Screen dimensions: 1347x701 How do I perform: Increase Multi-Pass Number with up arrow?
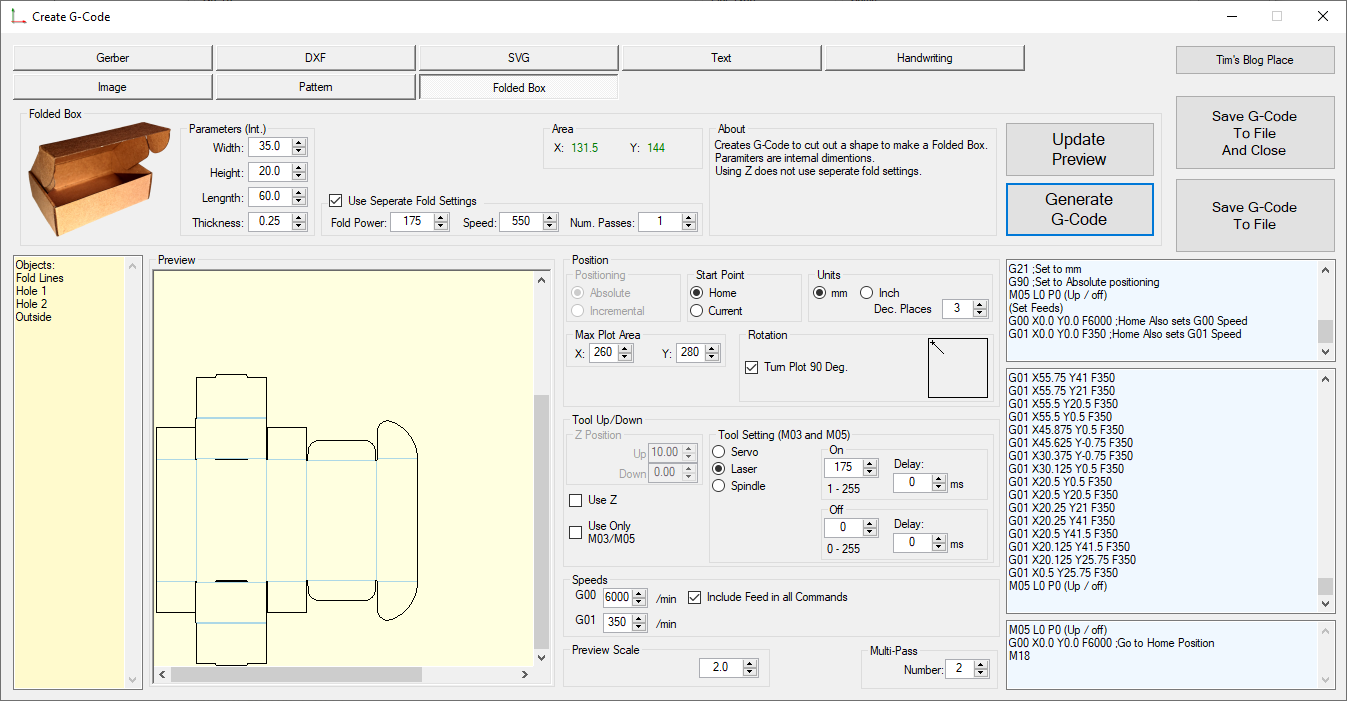coord(979,664)
